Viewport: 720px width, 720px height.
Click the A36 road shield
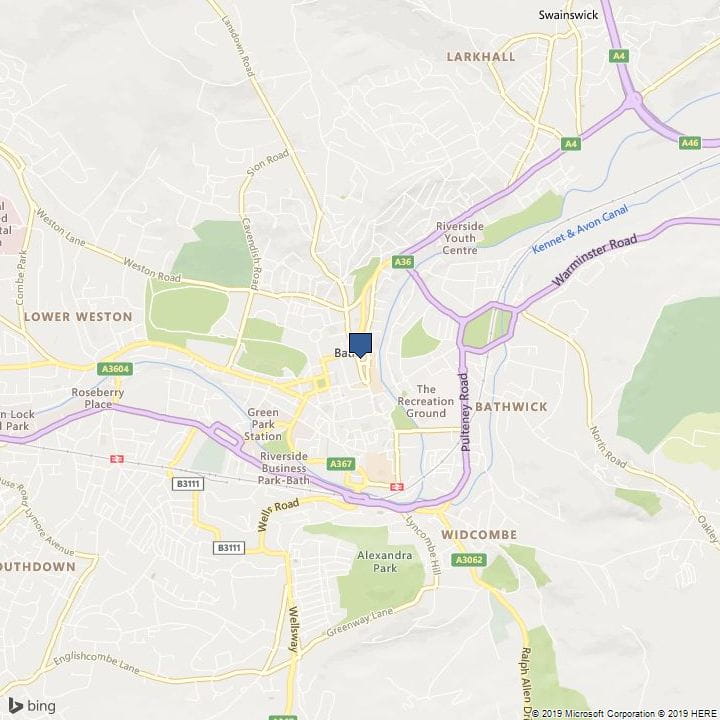click(403, 262)
